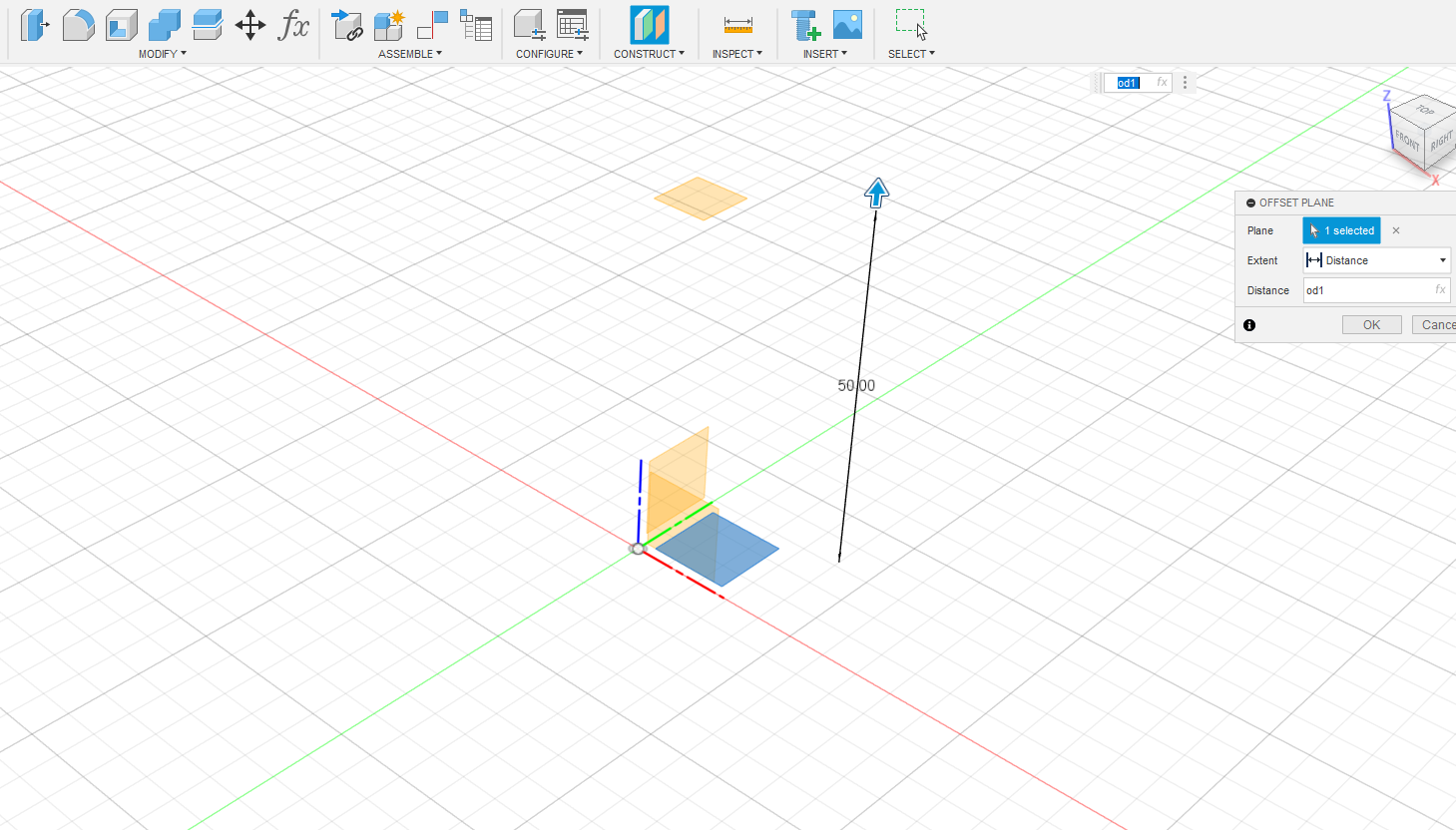Clear the plane selection with X

pyautogui.click(x=1396, y=230)
